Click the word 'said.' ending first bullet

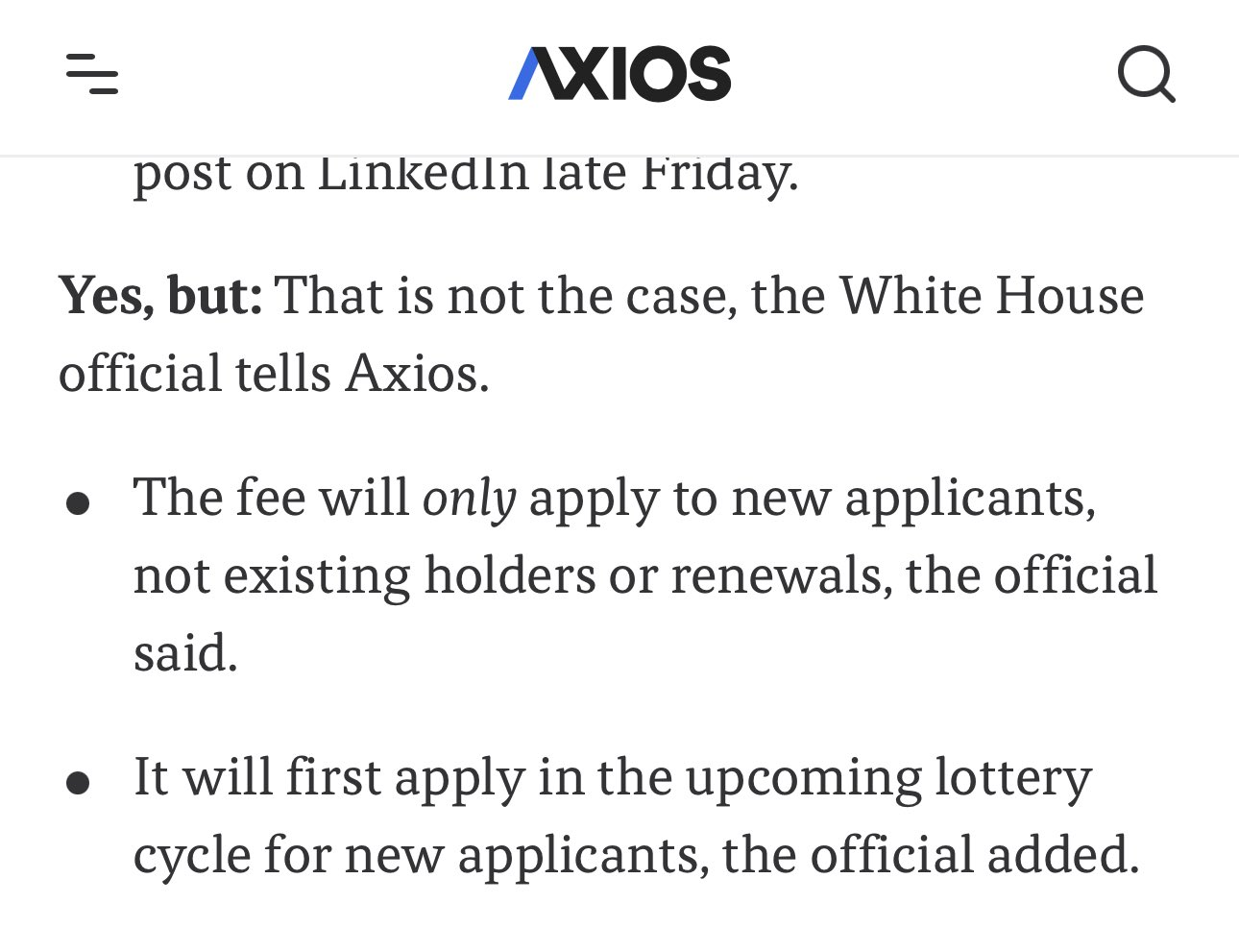click(185, 653)
